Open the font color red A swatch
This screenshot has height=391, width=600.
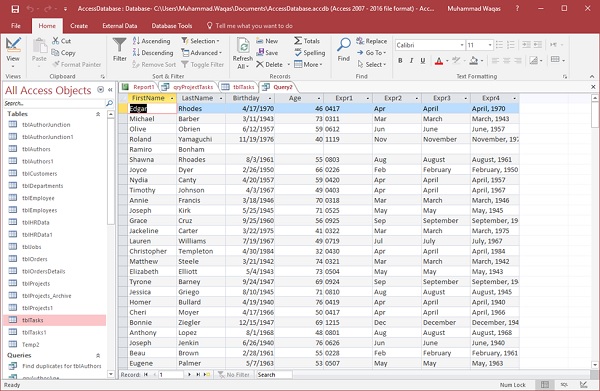pyautogui.click(x=439, y=60)
